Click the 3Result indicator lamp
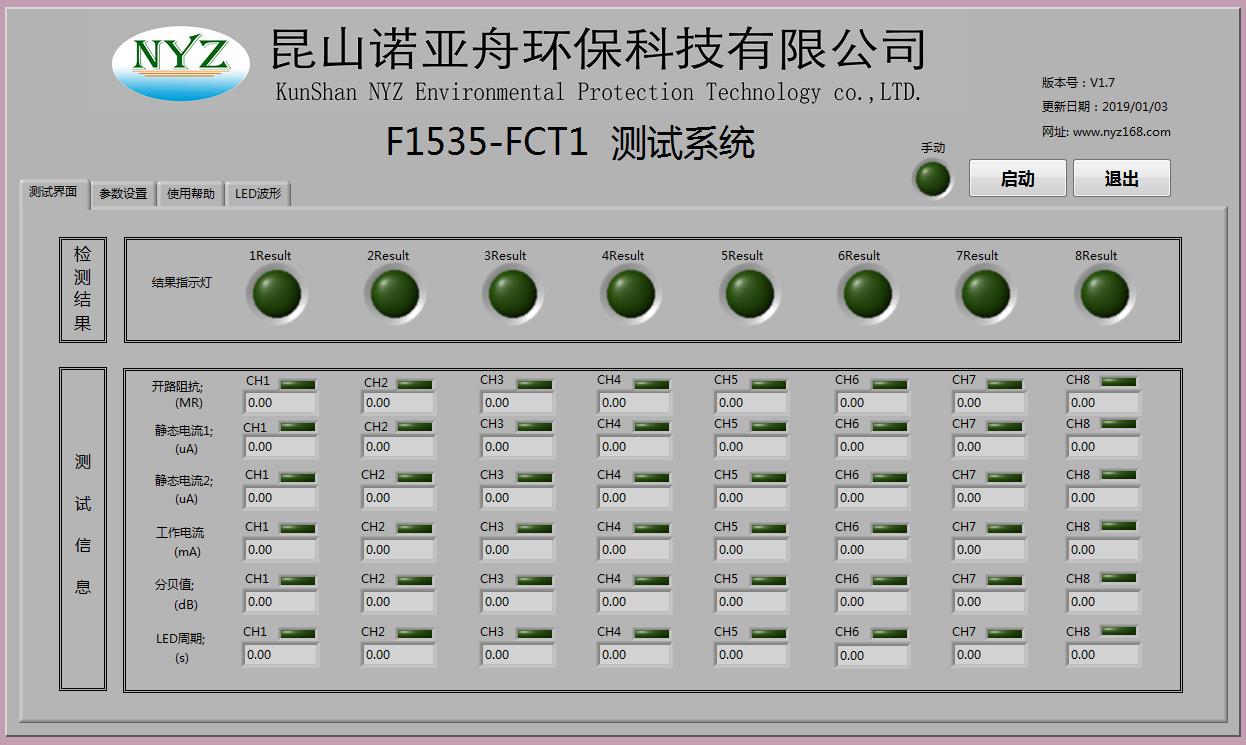Viewport: 1246px width, 745px height. click(513, 294)
